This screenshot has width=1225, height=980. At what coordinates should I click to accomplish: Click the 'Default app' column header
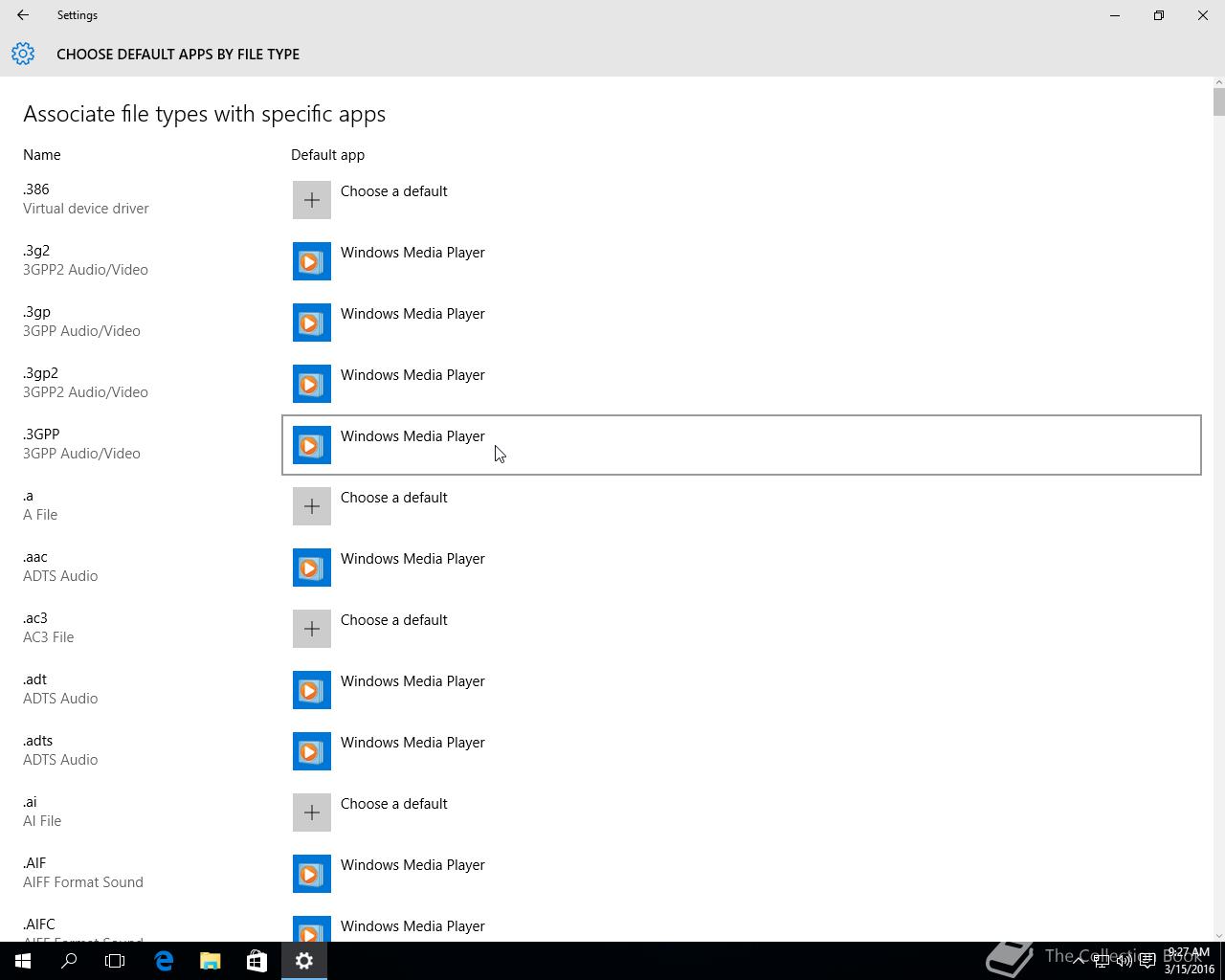328,155
